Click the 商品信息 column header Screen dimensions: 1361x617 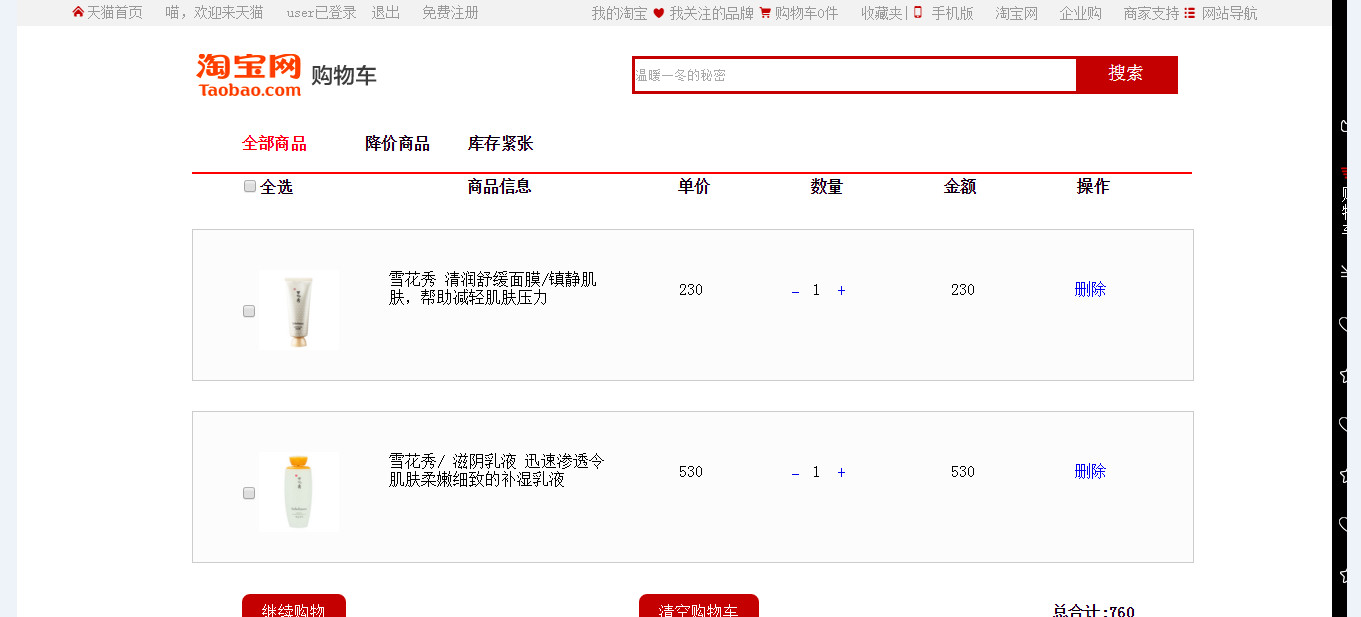coord(500,187)
